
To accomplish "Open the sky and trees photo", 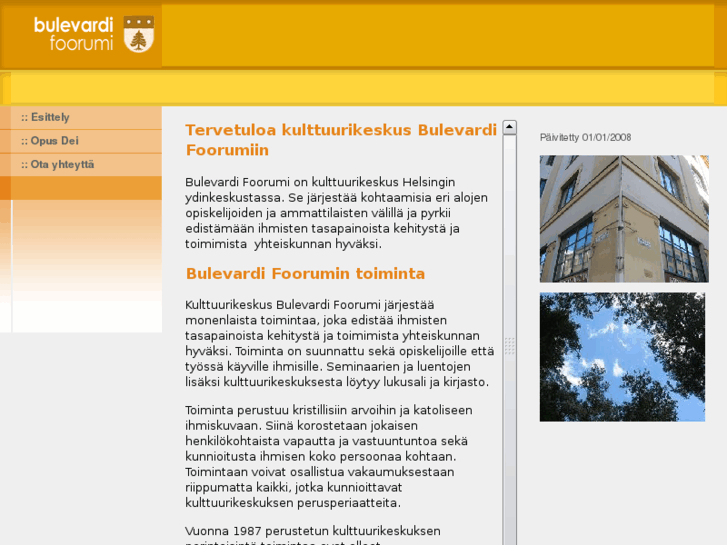I will coord(622,357).
